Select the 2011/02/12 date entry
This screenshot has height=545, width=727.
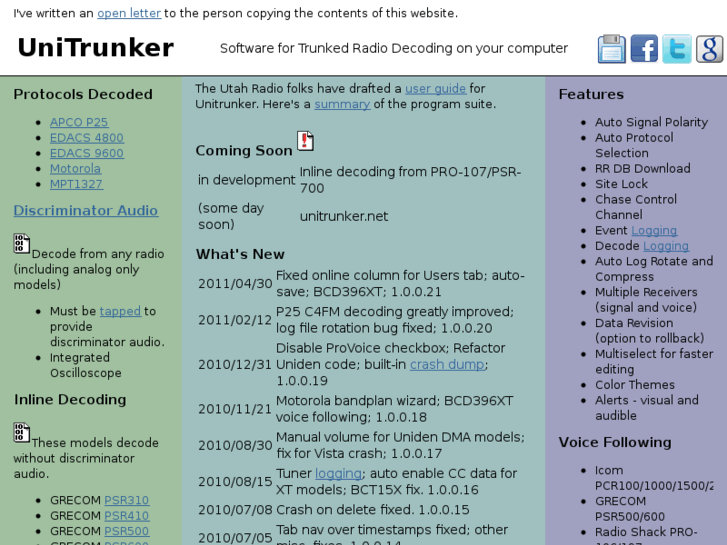pos(235,320)
